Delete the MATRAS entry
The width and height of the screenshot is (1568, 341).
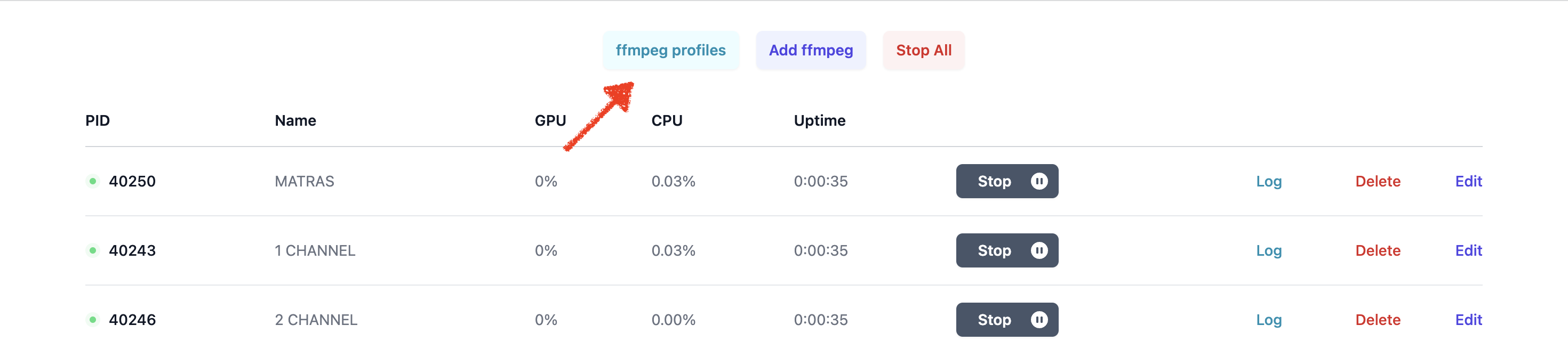(1378, 181)
